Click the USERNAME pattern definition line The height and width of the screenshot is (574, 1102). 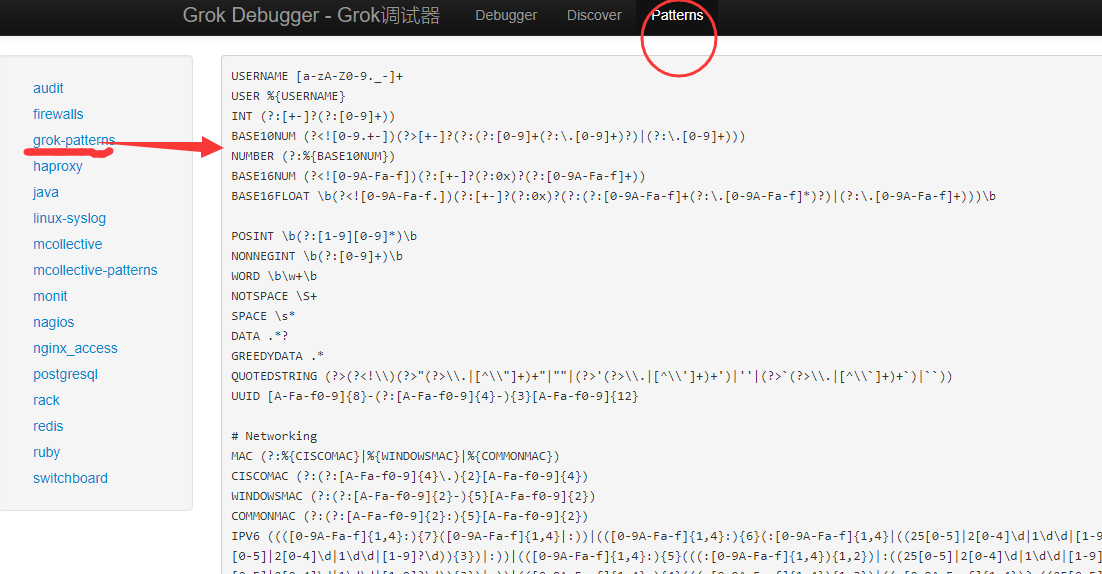click(x=317, y=76)
